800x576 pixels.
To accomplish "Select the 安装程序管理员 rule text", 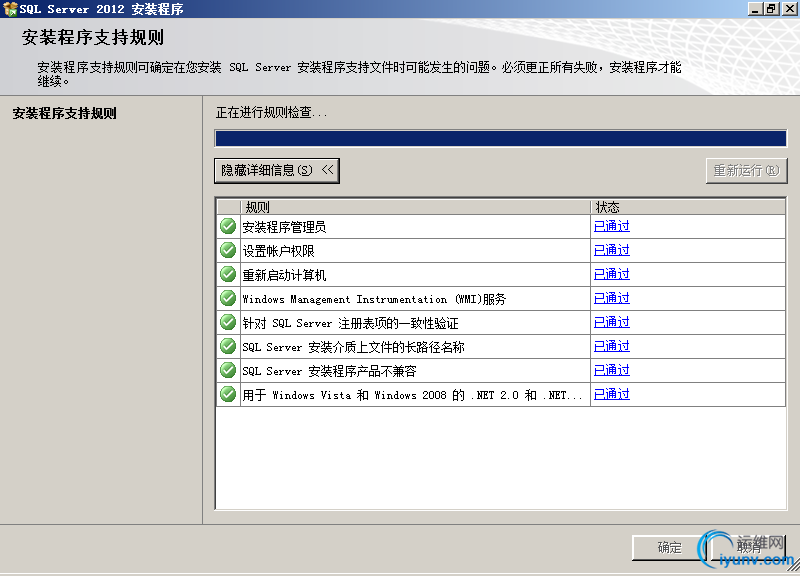I will (284, 227).
